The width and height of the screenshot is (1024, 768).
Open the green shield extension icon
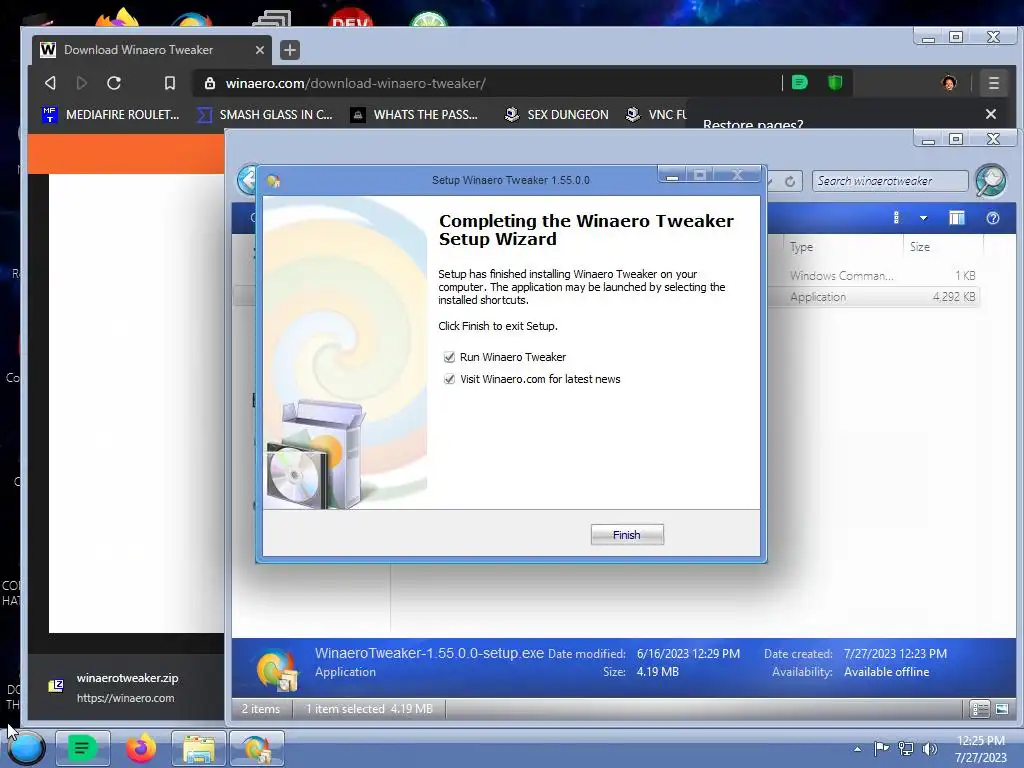[835, 82]
